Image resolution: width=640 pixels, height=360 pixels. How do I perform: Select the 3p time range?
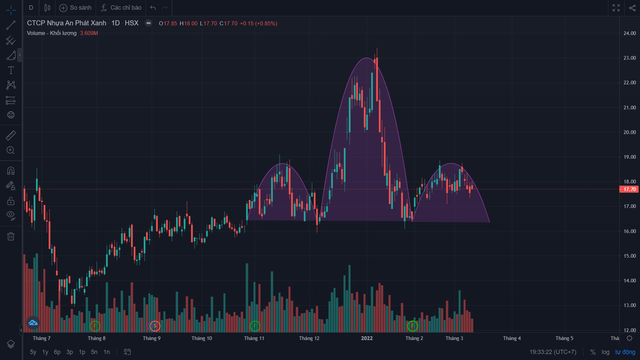point(70,352)
